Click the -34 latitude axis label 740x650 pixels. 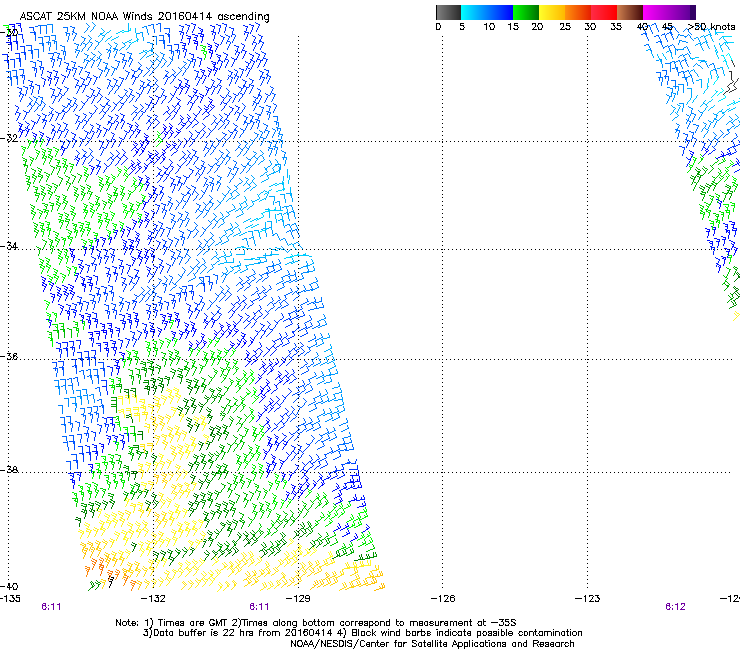pyautogui.click(x=9, y=246)
